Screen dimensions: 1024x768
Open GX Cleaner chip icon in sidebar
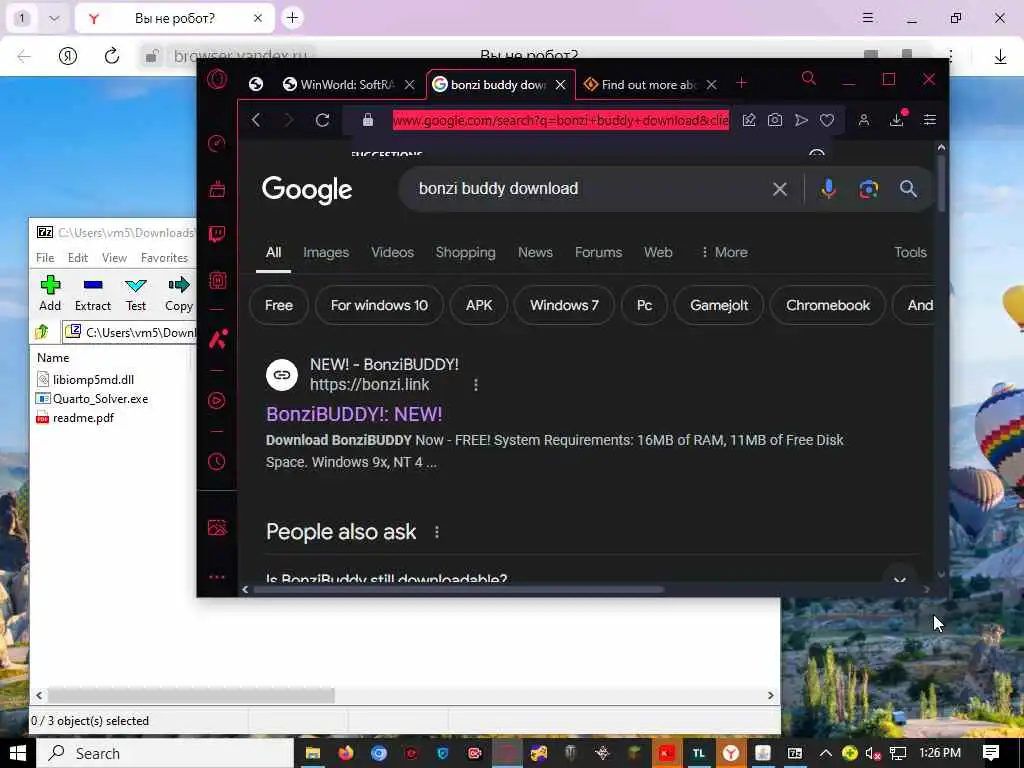217,281
